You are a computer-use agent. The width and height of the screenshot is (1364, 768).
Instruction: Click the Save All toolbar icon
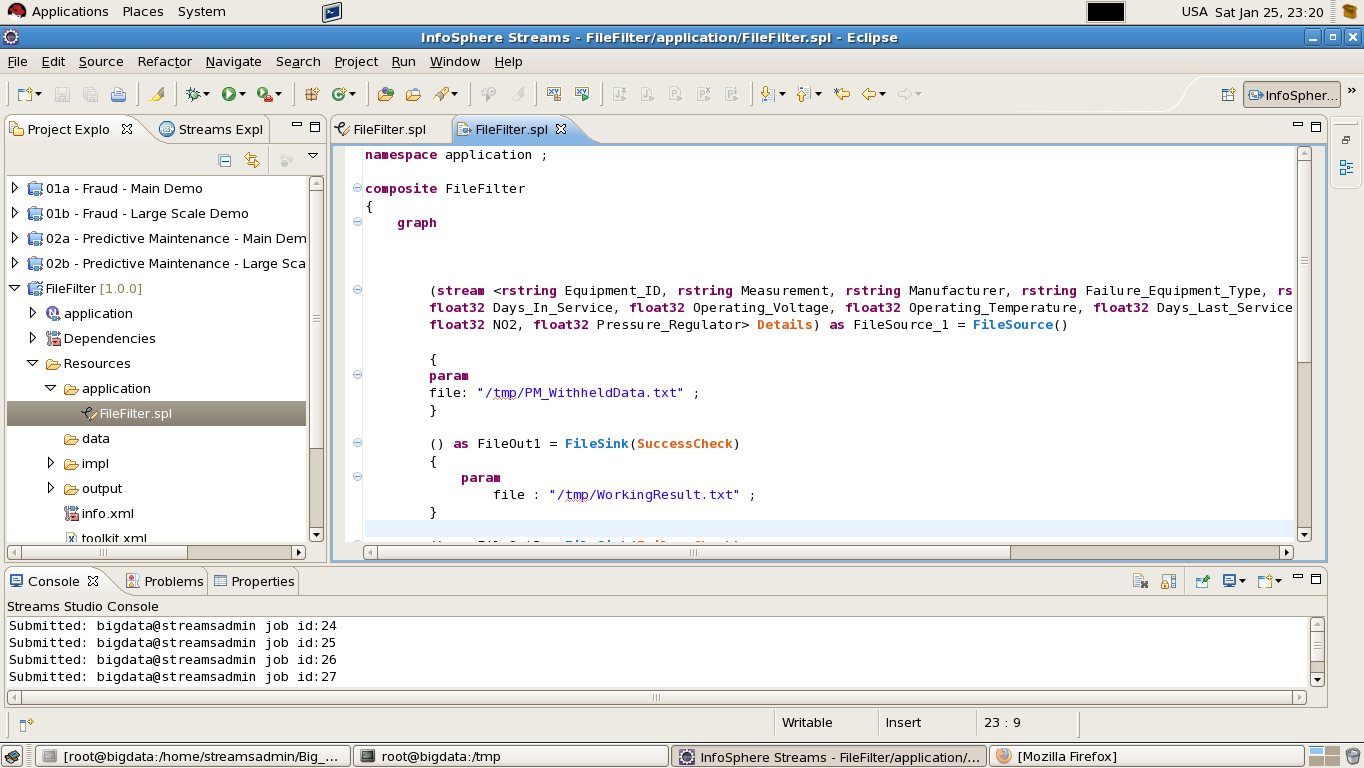[x=90, y=94]
